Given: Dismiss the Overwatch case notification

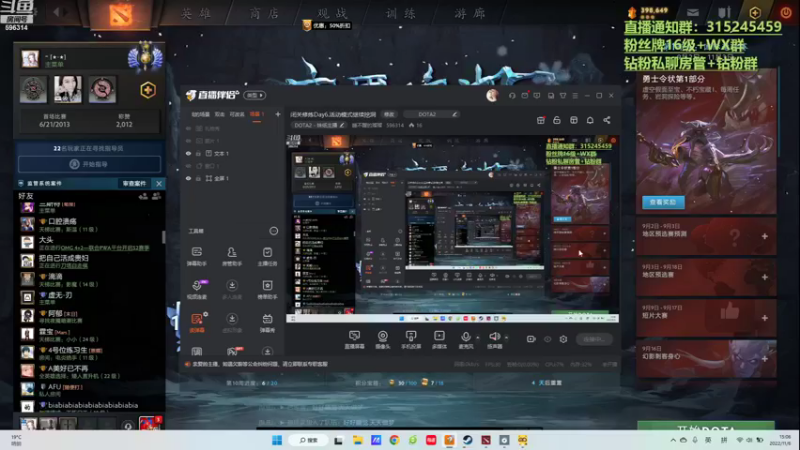Looking at the screenshot, I should tap(159, 183).
